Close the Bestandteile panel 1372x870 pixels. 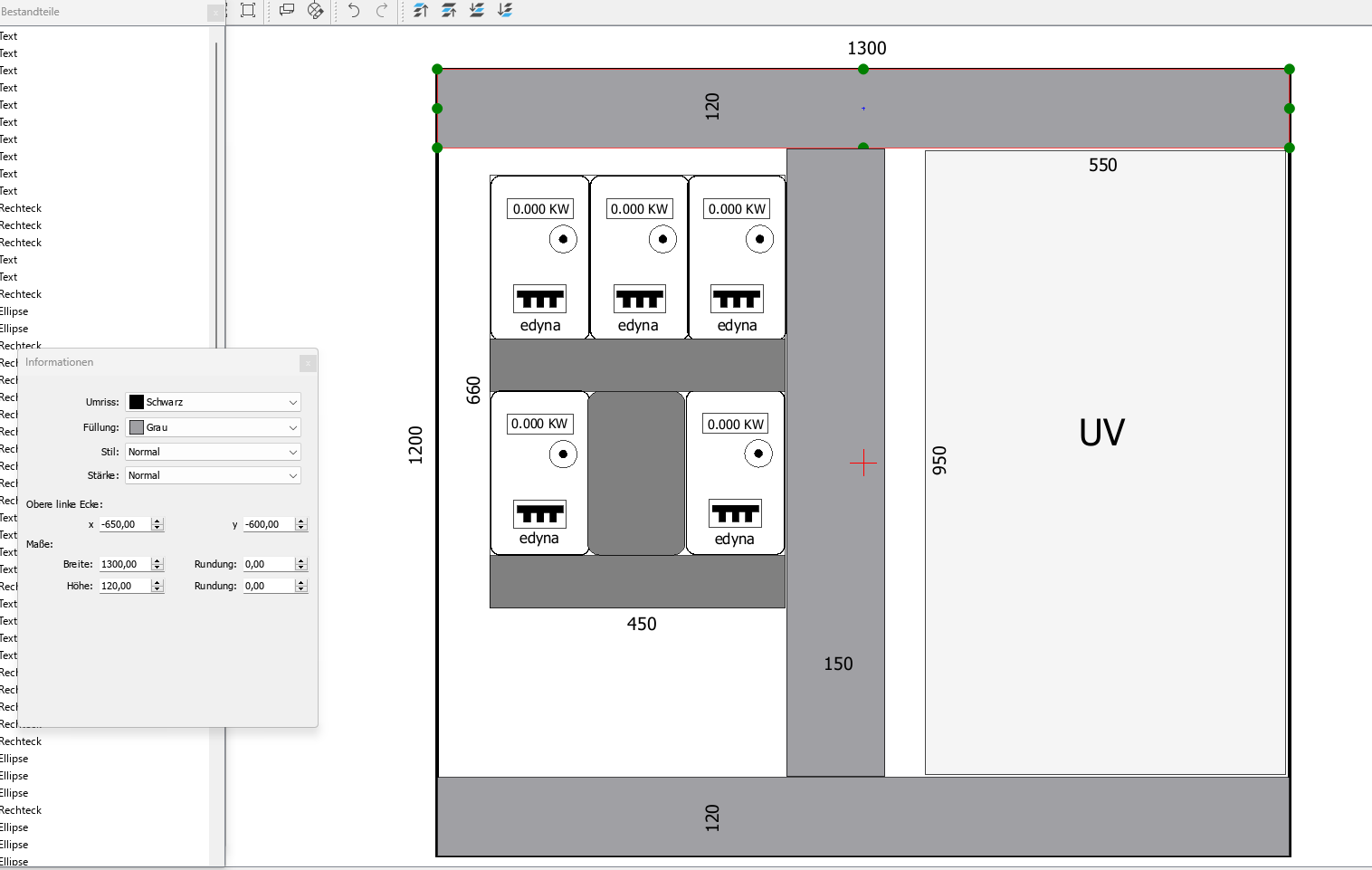214,12
